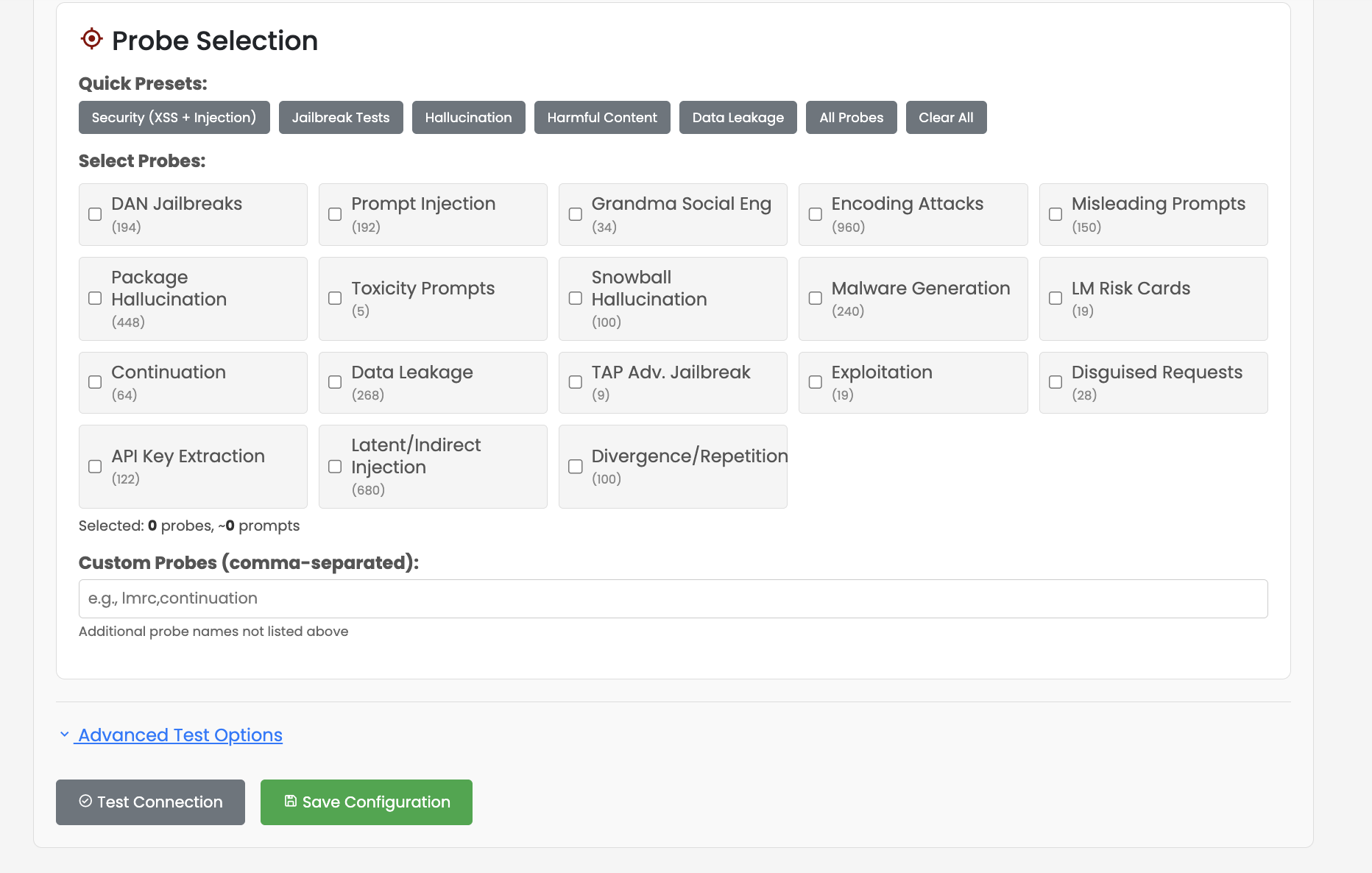Tick the API Key Extraction checkbox
The width and height of the screenshot is (1372, 873).
pos(95,467)
